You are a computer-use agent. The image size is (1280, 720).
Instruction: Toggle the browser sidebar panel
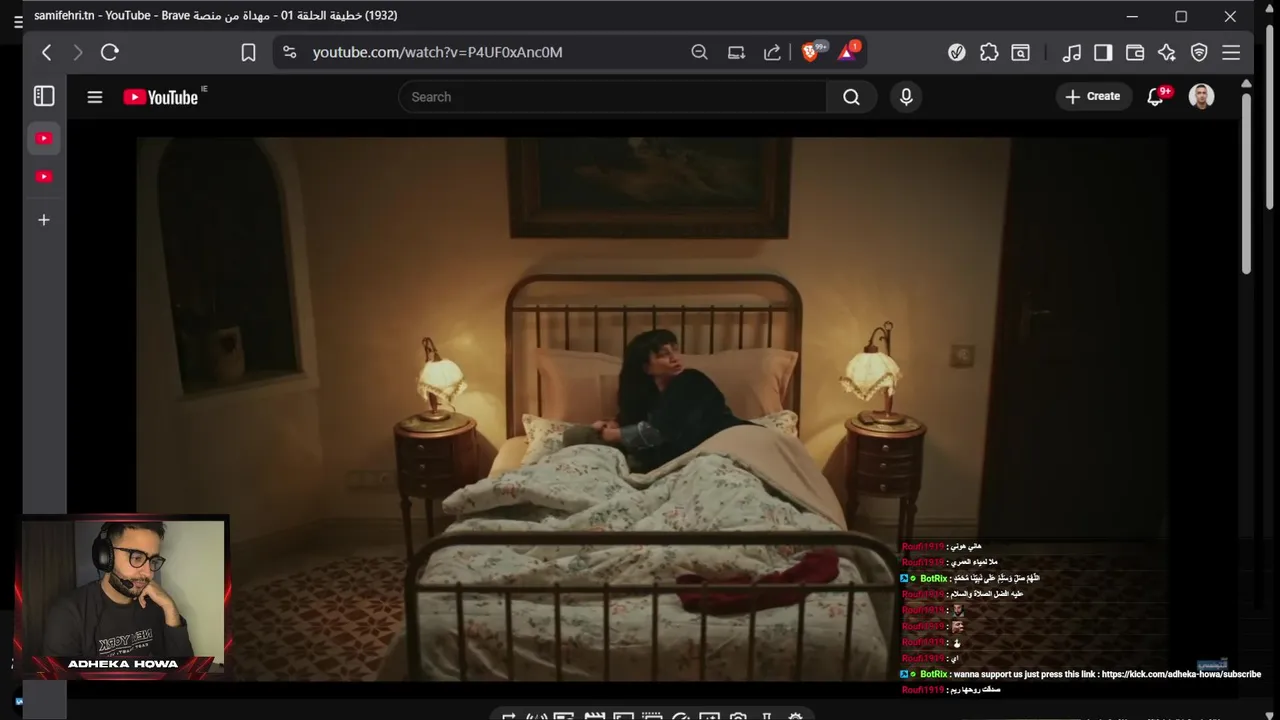click(1103, 52)
